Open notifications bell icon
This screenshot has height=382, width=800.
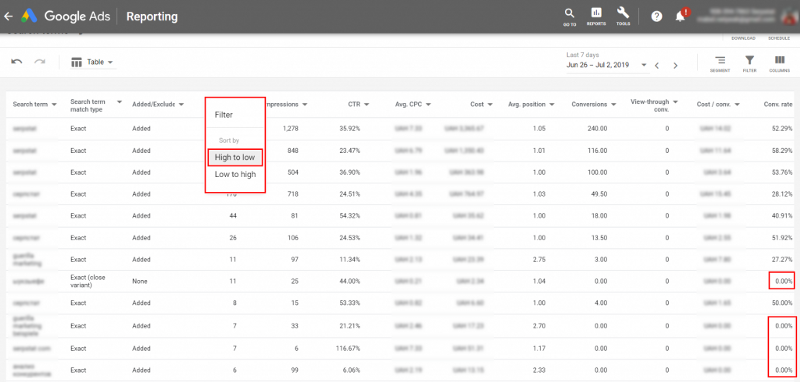click(x=681, y=16)
